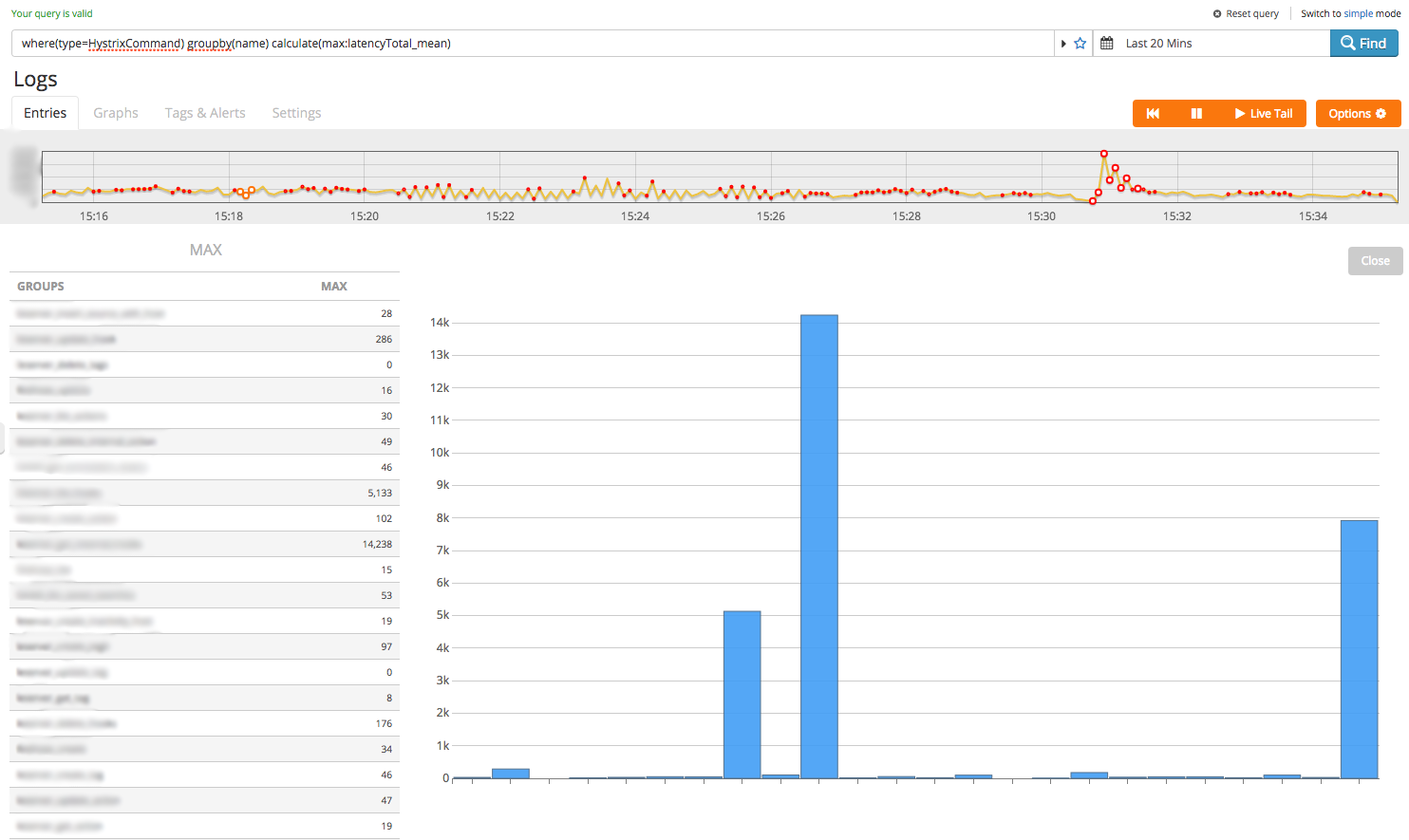Expand the small arrow next to the star

pyautogui.click(x=1063, y=44)
